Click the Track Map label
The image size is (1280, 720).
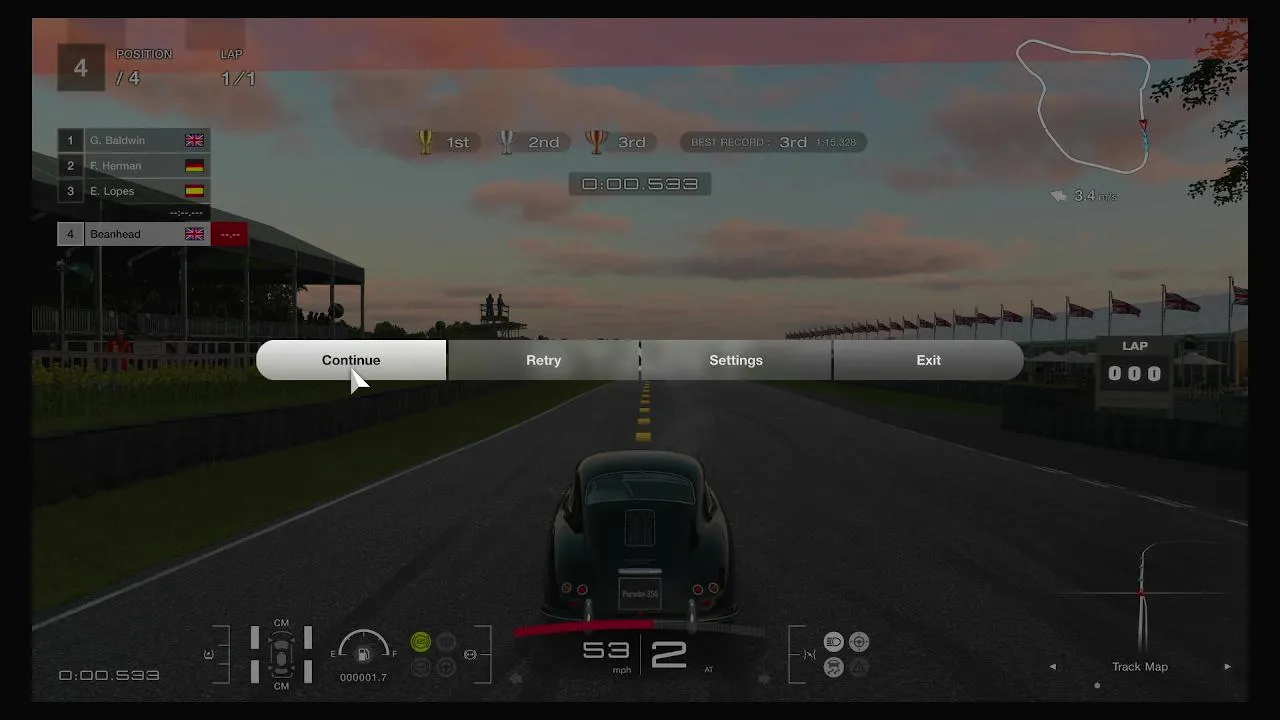pos(1140,667)
